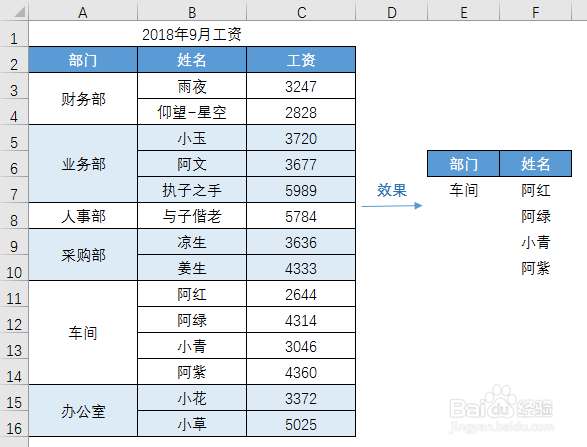Screen dimensions: 587x447
Task: Select column D header
Action: (392, 11)
